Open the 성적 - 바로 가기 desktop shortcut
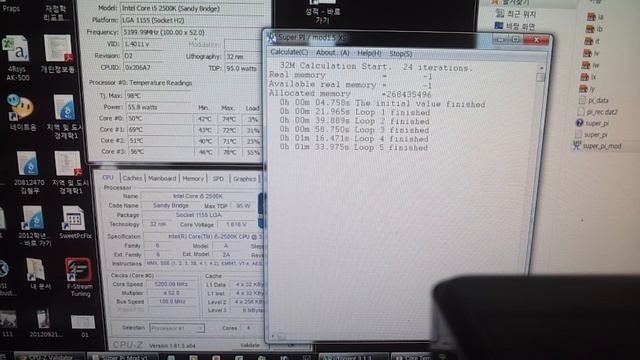 (x=322, y=12)
